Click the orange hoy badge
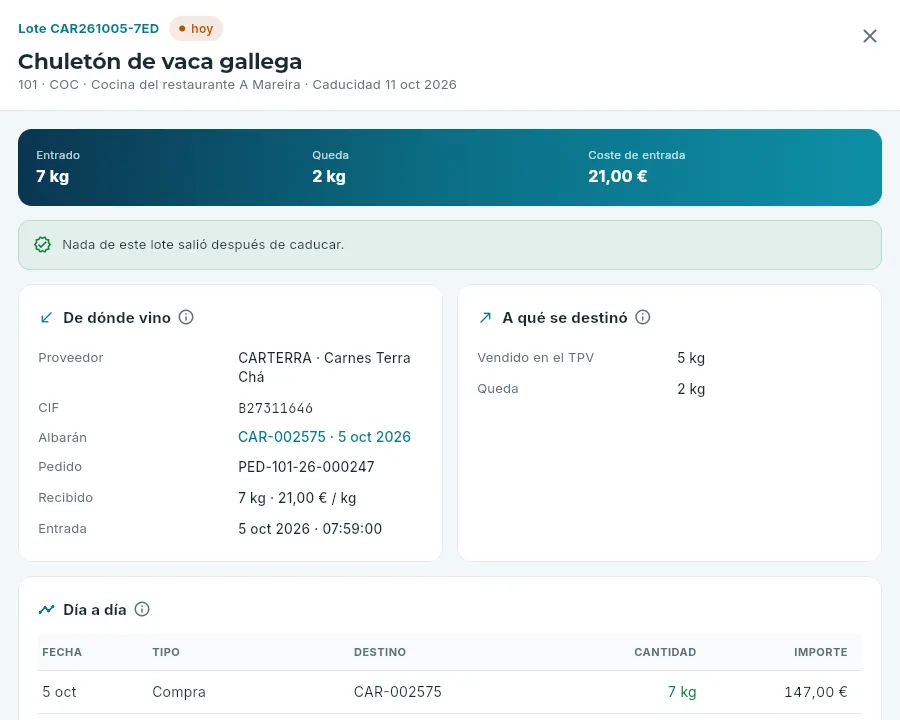The width and height of the screenshot is (900, 720). [196, 29]
